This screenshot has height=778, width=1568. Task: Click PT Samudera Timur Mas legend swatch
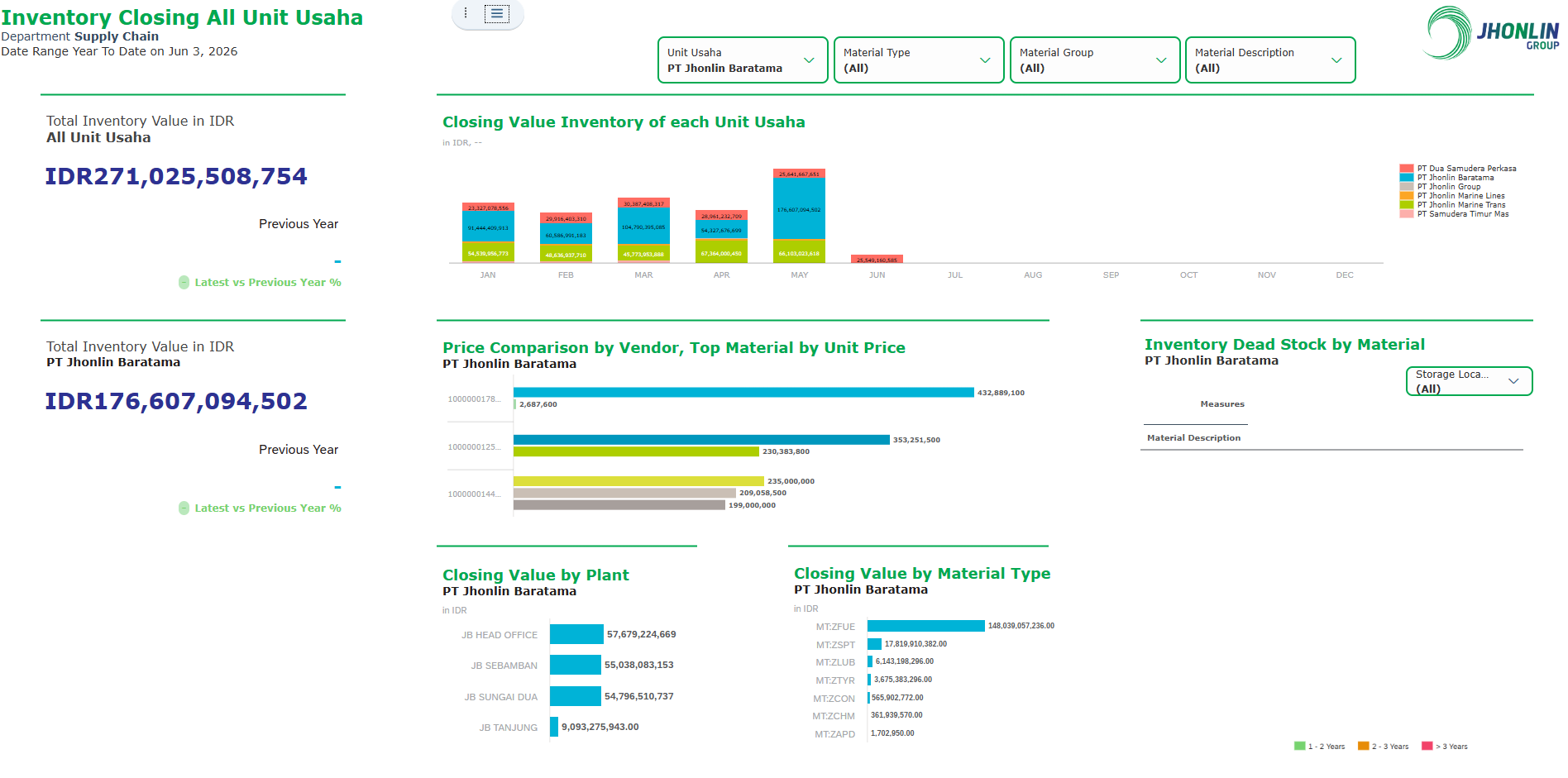coord(1407,214)
